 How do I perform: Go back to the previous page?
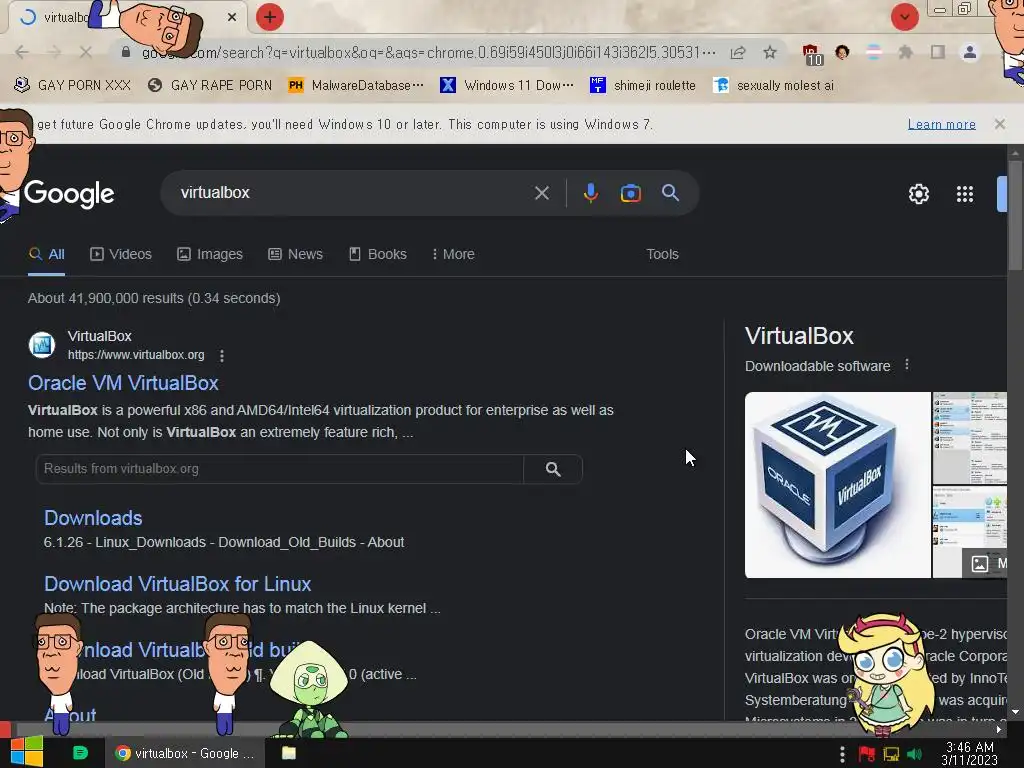22,52
